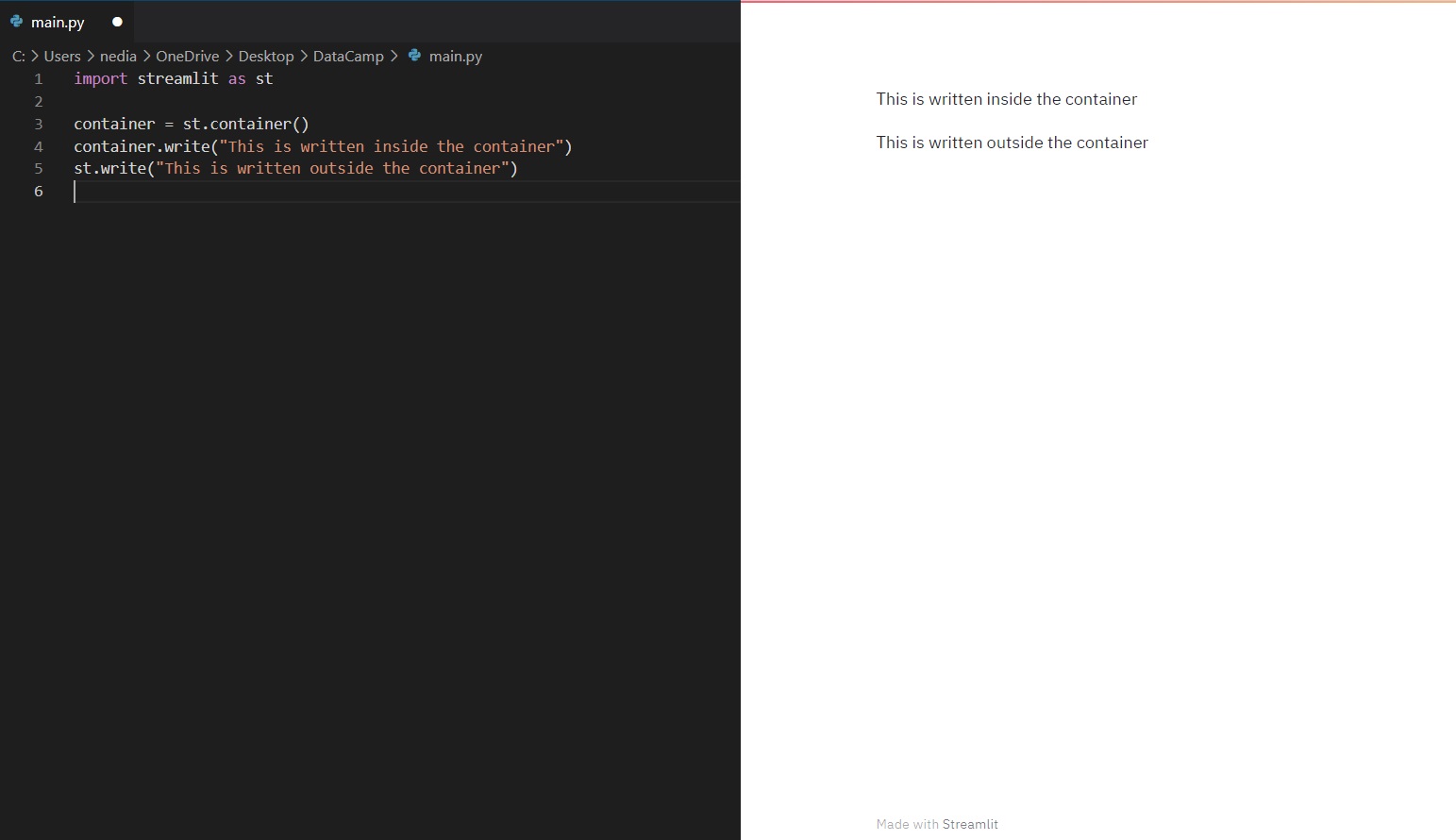
Task: Click rendered text 'This is written outside the container'
Action: 1012,143
